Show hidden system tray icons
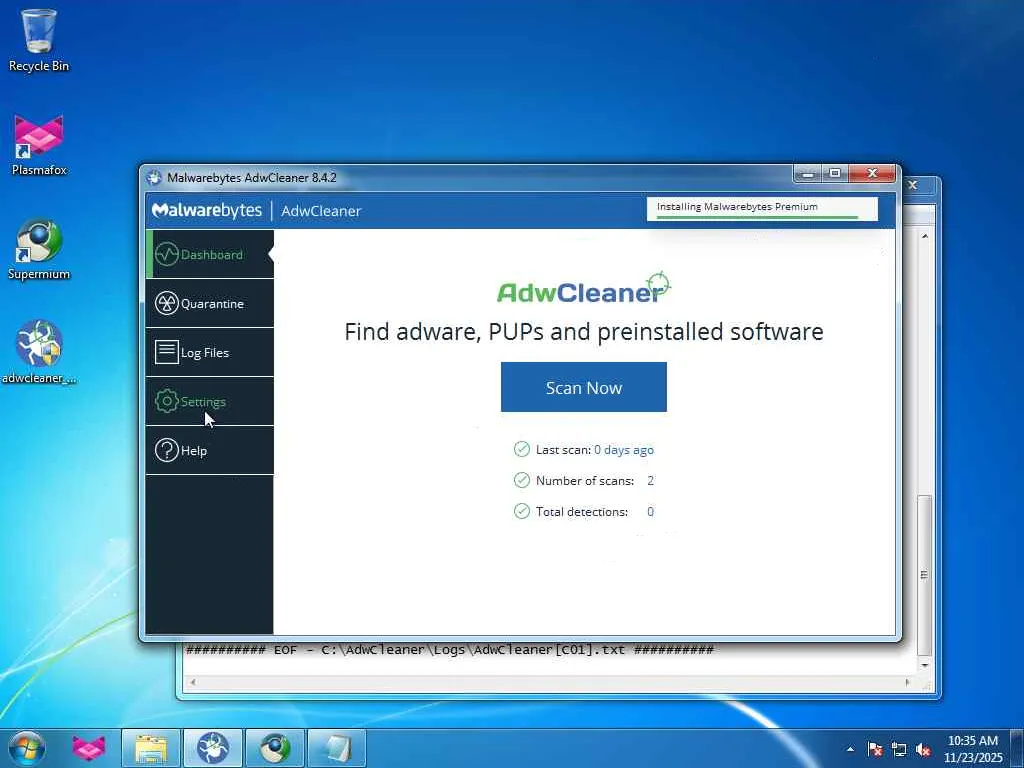The height and width of the screenshot is (768, 1024). pyautogui.click(x=850, y=749)
